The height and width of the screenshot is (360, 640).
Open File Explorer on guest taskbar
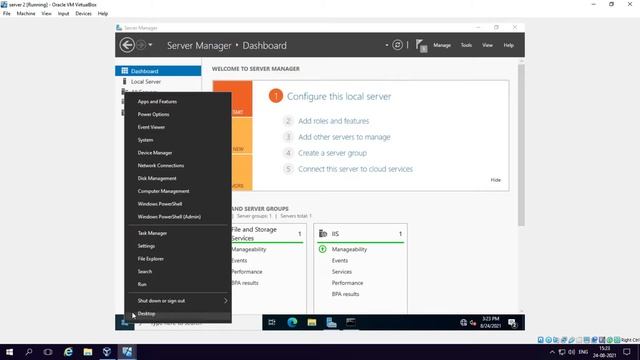pyautogui.click(x=312, y=322)
